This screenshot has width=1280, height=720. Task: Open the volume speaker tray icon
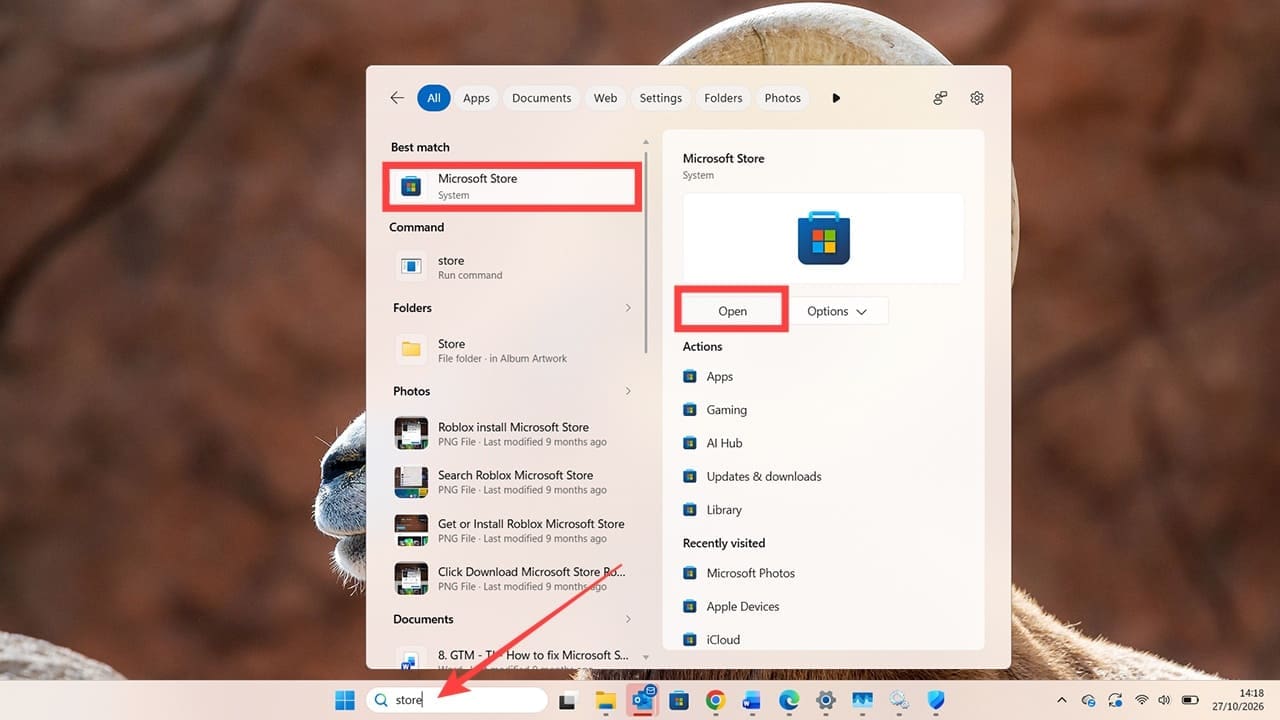point(1164,700)
